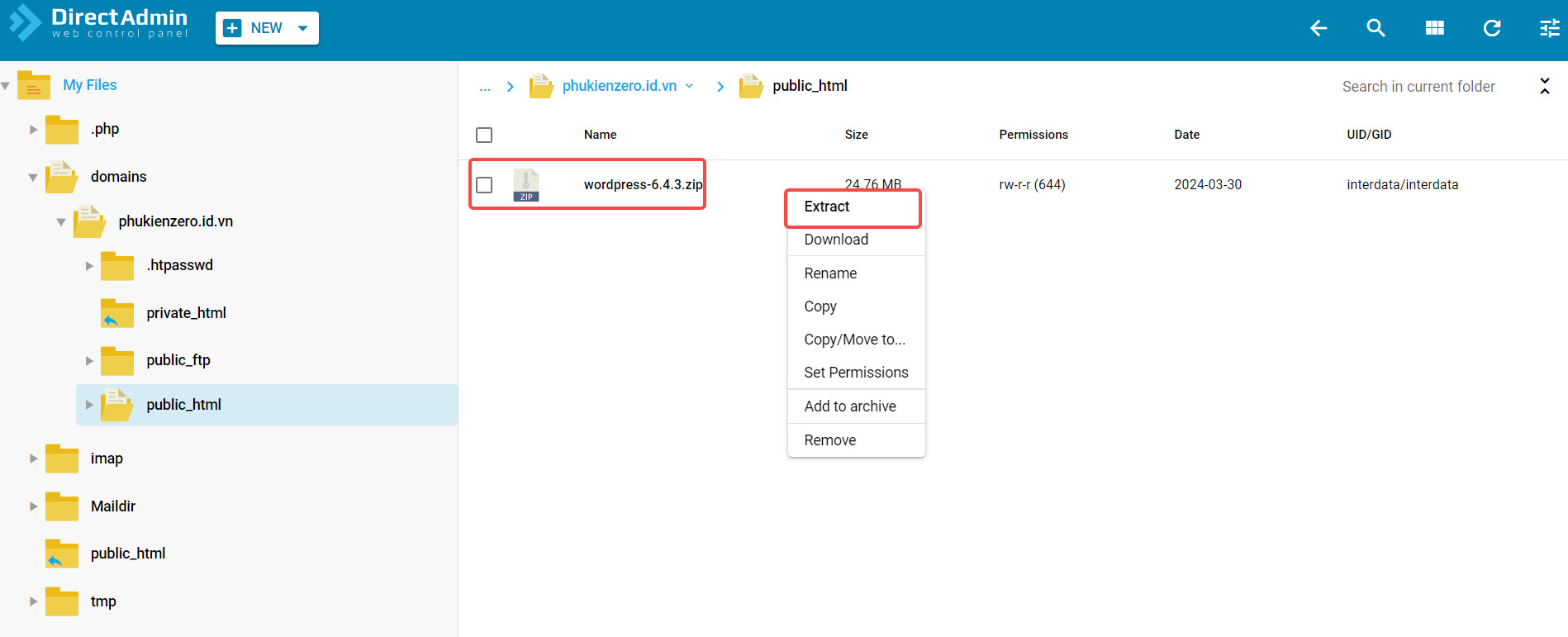The image size is (1568, 637).
Task: Choose Rename from context menu
Action: (x=856, y=273)
